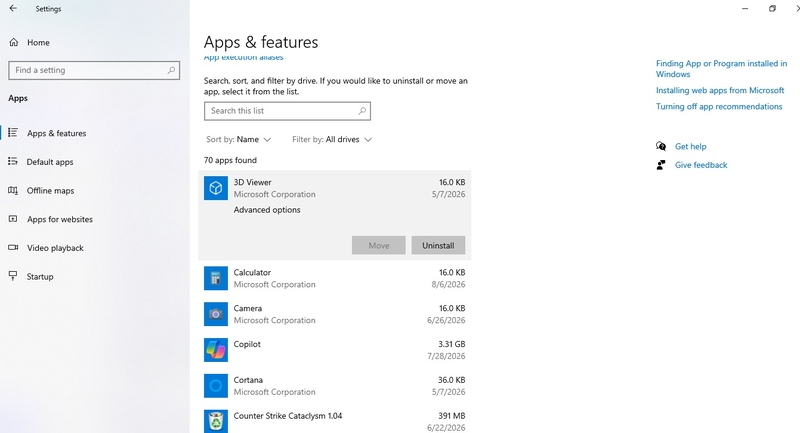Click the 70 apps found text
800x433 pixels.
pos(230,160)
